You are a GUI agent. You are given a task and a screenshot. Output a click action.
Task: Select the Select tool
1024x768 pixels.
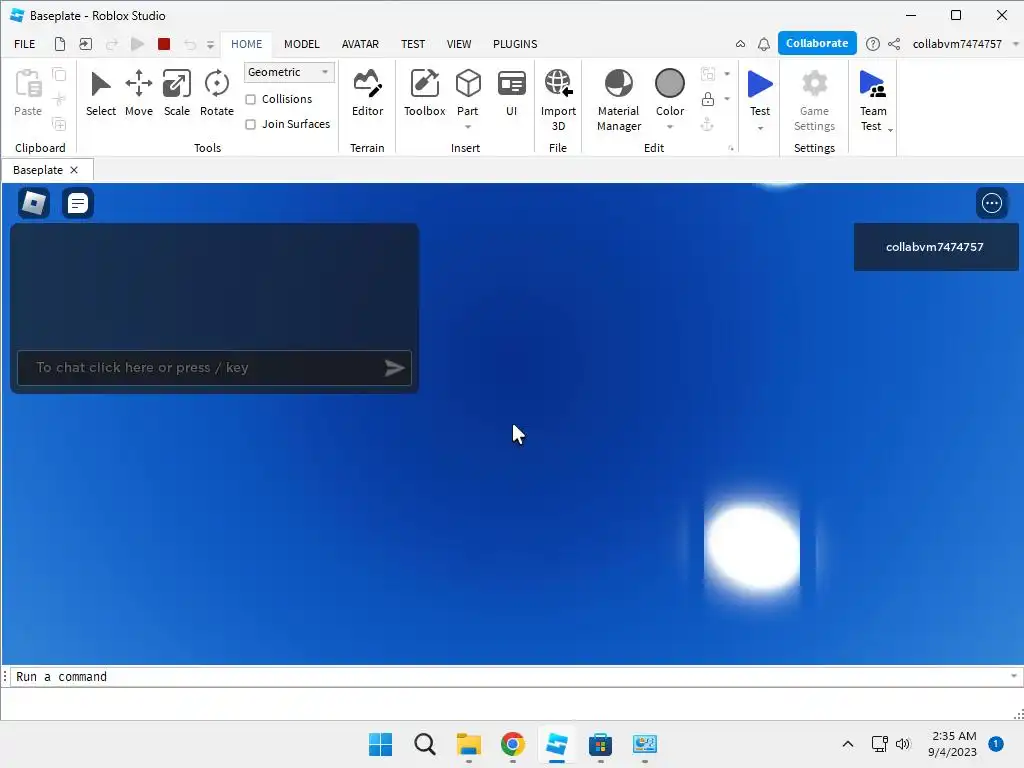101,93
